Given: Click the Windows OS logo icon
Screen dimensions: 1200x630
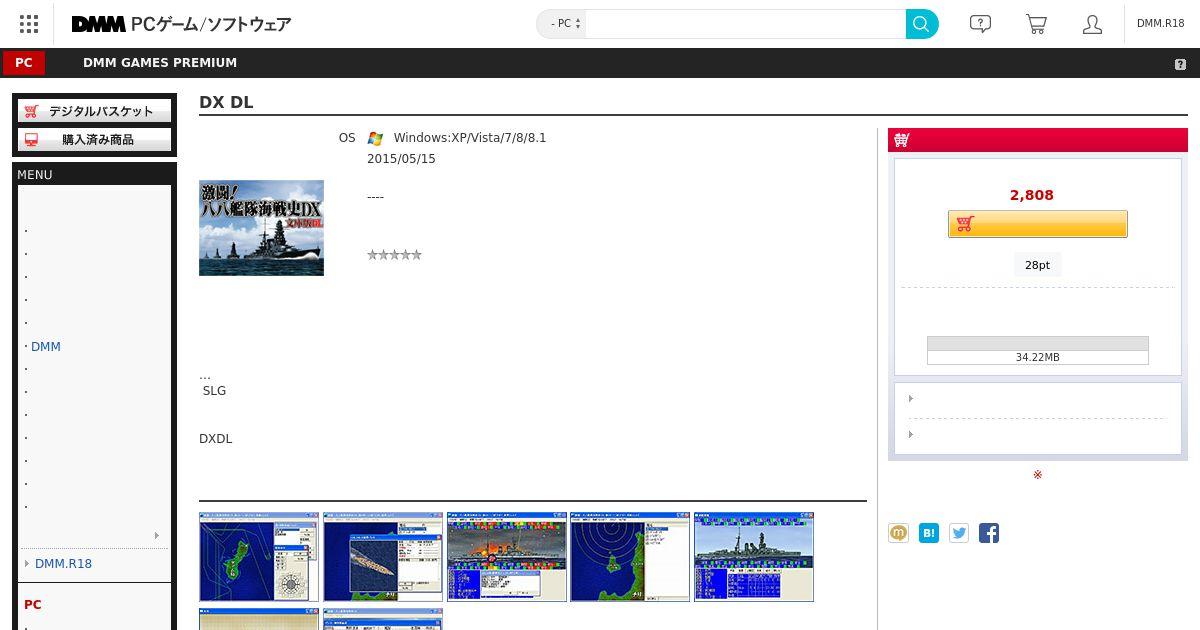Looking at the screenshot, I should coord(375,139).
